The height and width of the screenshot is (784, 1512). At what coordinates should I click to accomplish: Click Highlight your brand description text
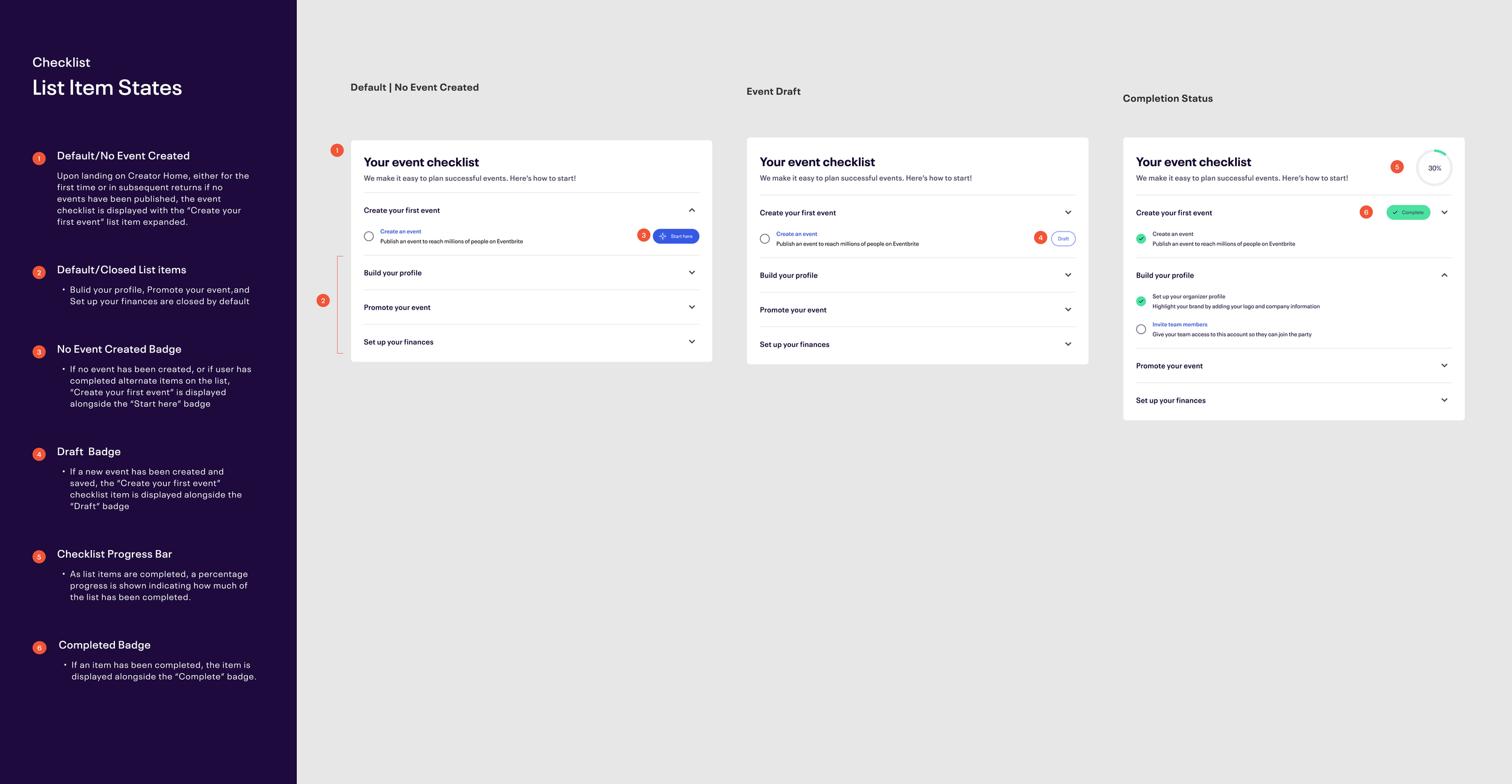[1236, 306]
